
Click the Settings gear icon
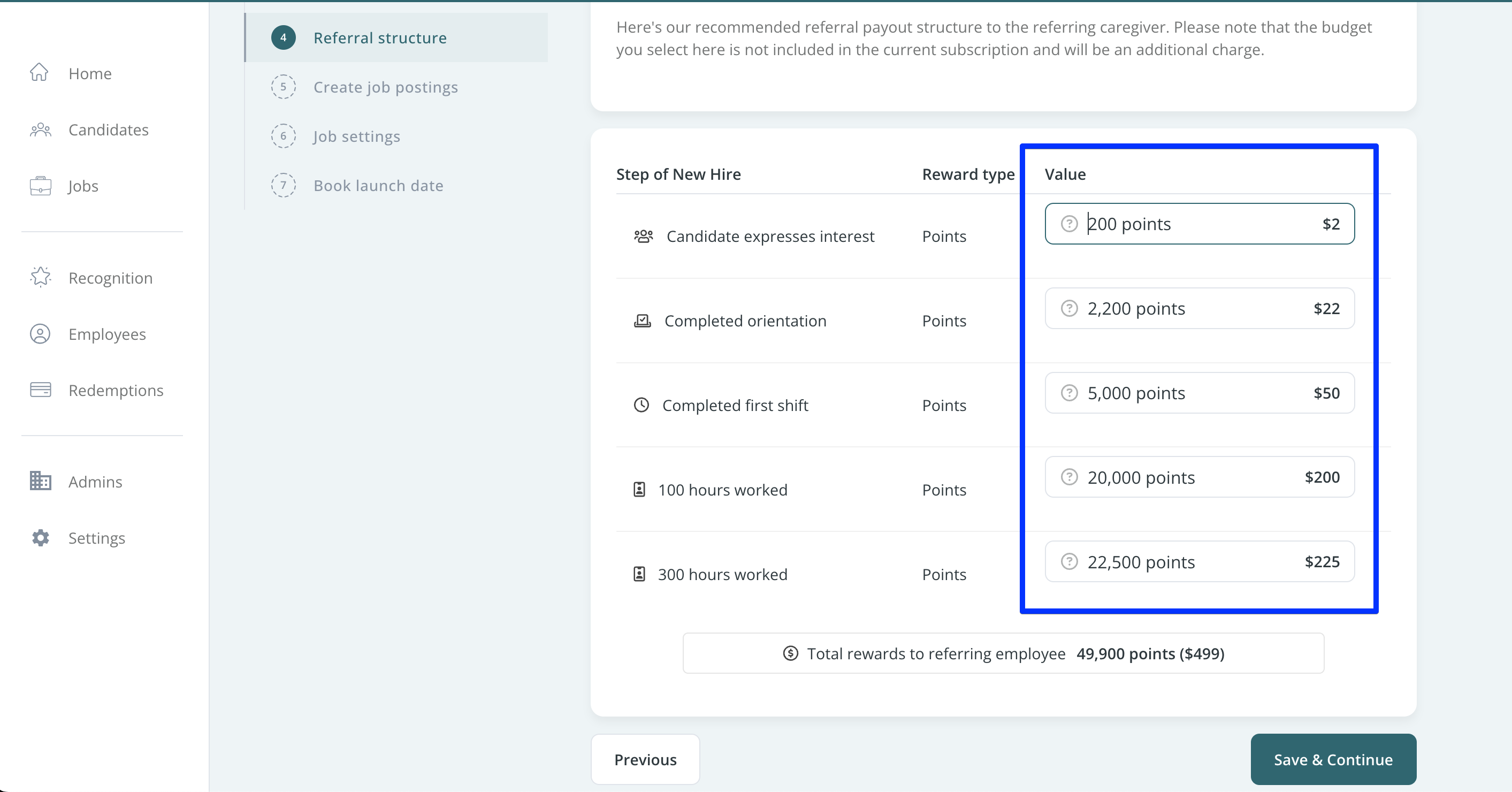tap(41, 537)
